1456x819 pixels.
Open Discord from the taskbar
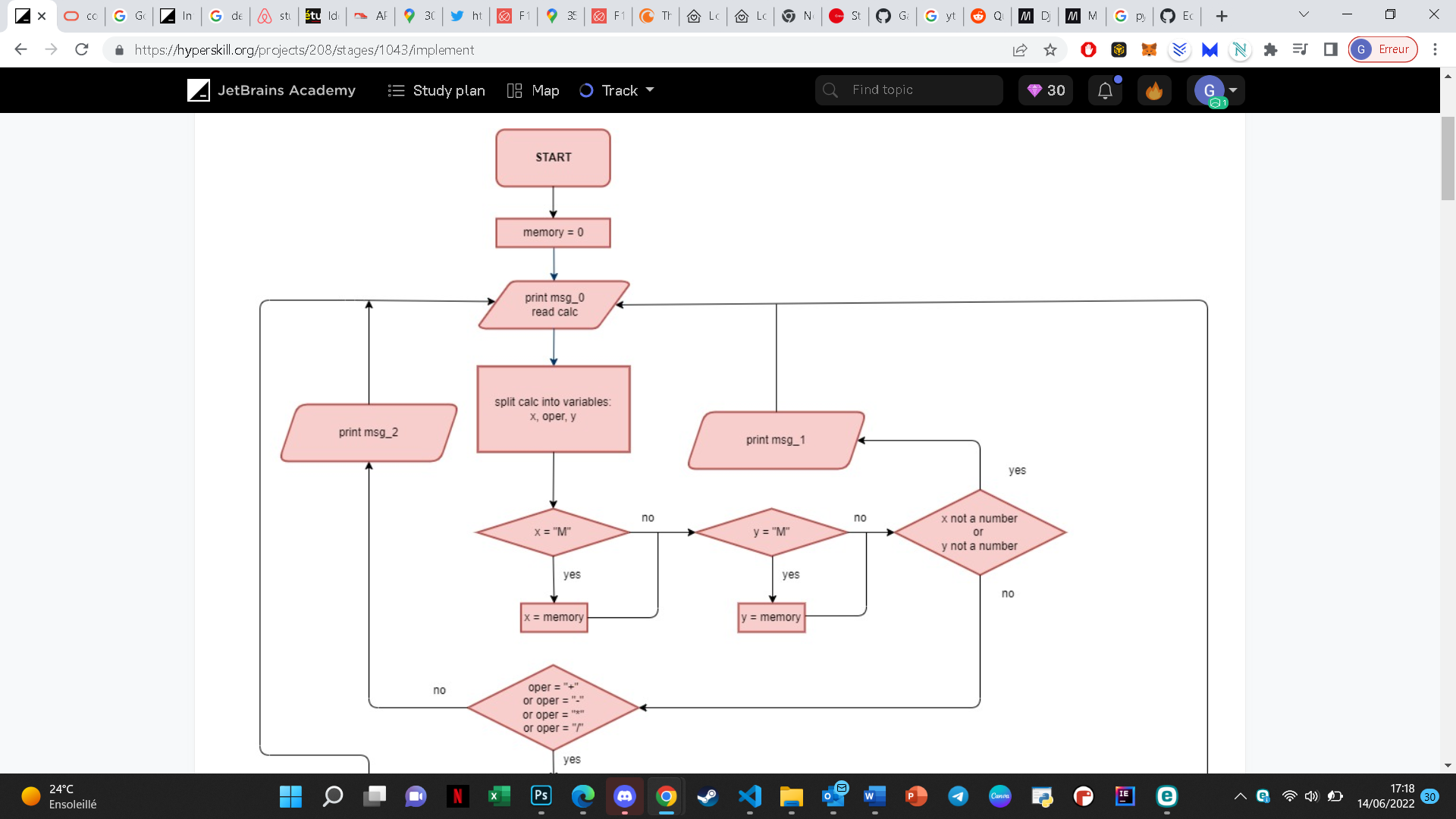[x=624, y=796]
